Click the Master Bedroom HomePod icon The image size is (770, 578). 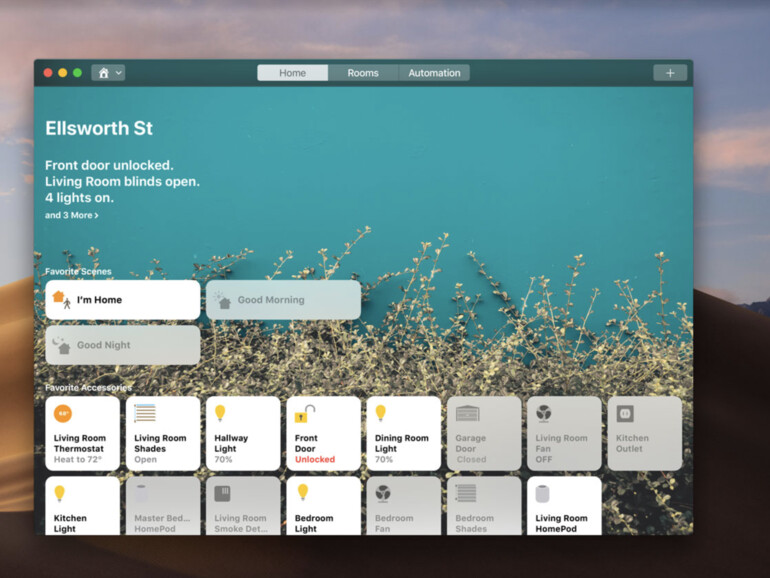[141, 494]
